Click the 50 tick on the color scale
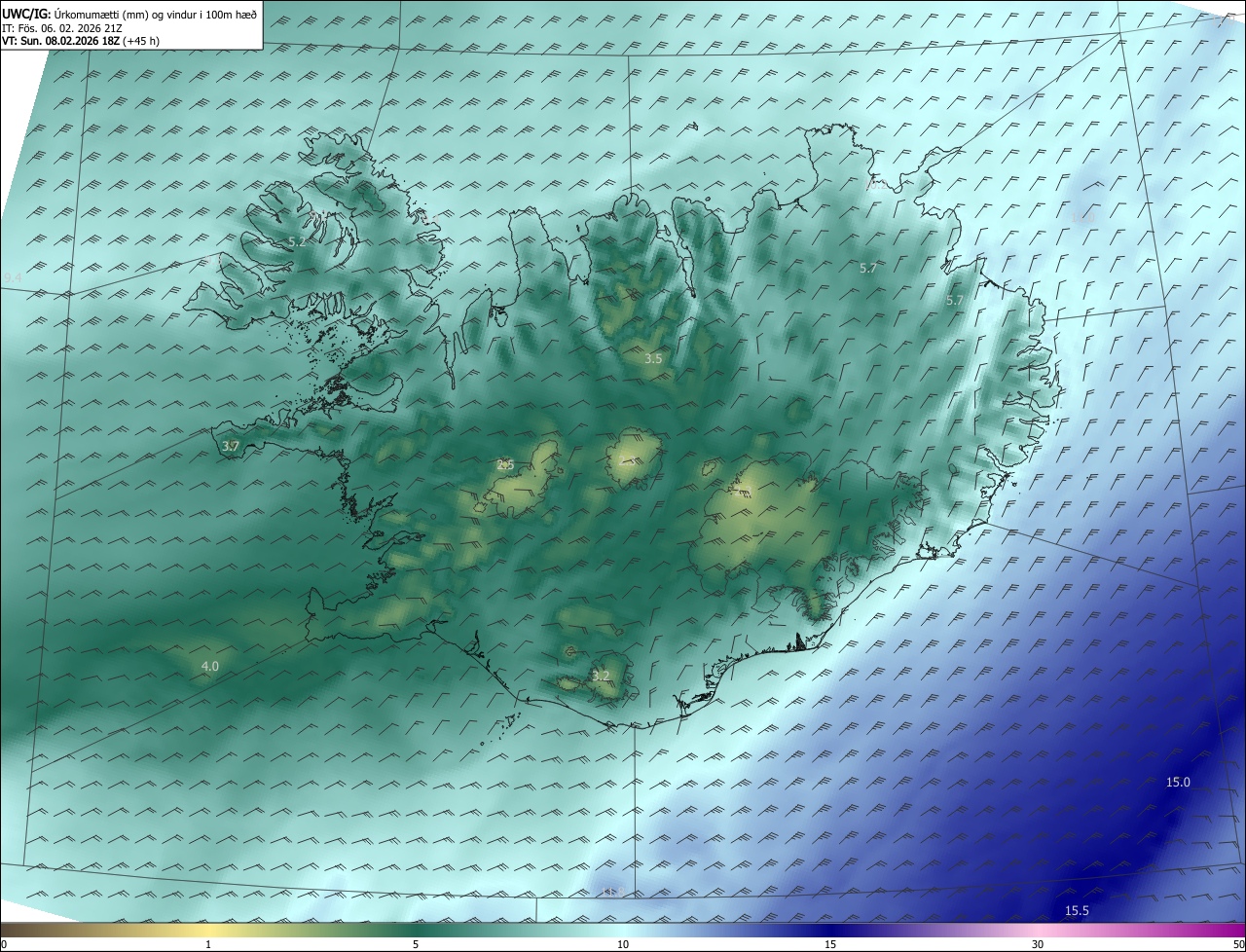This screenshot has height=952, width=1246. [x=1238, y=945]
